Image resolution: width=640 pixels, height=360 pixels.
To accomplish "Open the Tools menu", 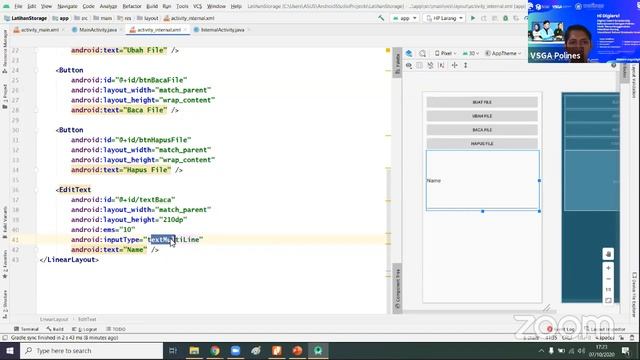I will click(x=182, y=6).
